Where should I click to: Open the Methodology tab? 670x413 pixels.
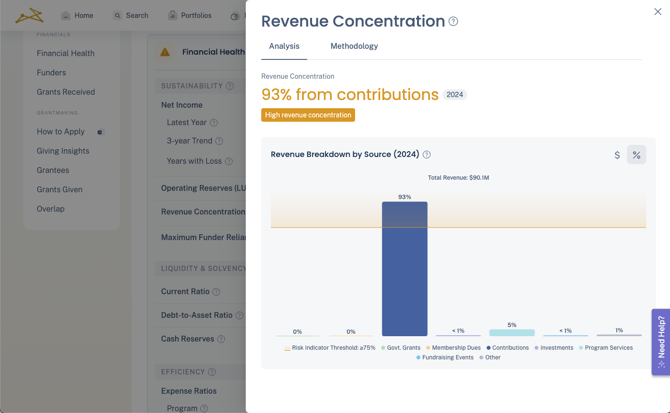click(x=354, y=46)
